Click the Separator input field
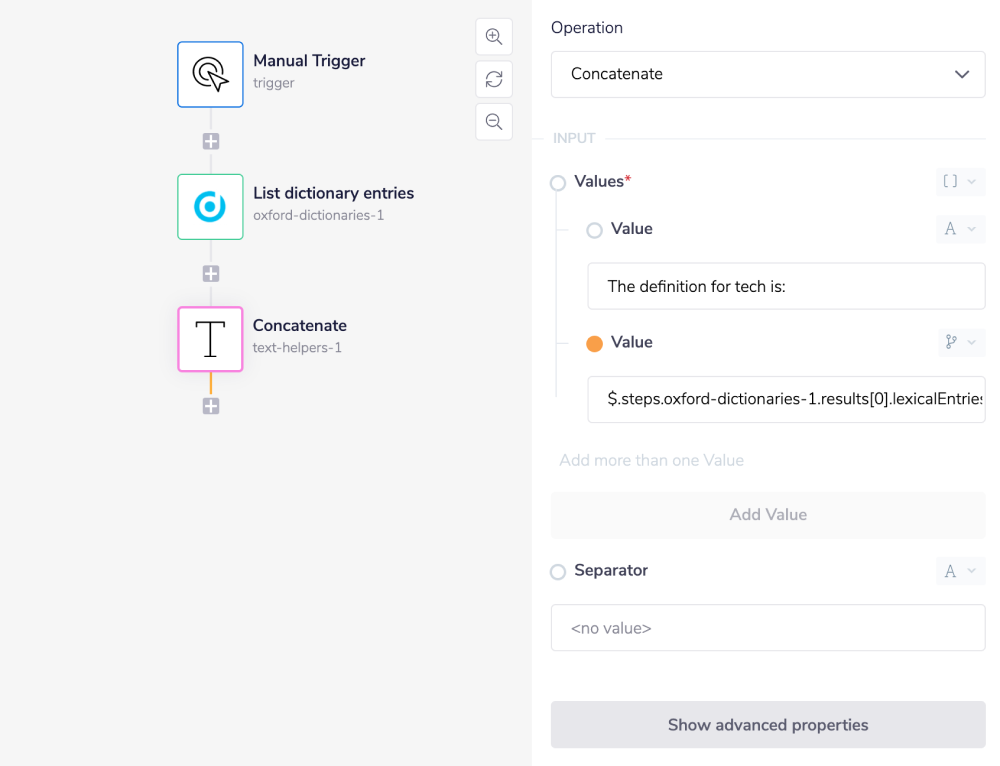Screen dimensions: 1000x766 (x=768, y=628)
